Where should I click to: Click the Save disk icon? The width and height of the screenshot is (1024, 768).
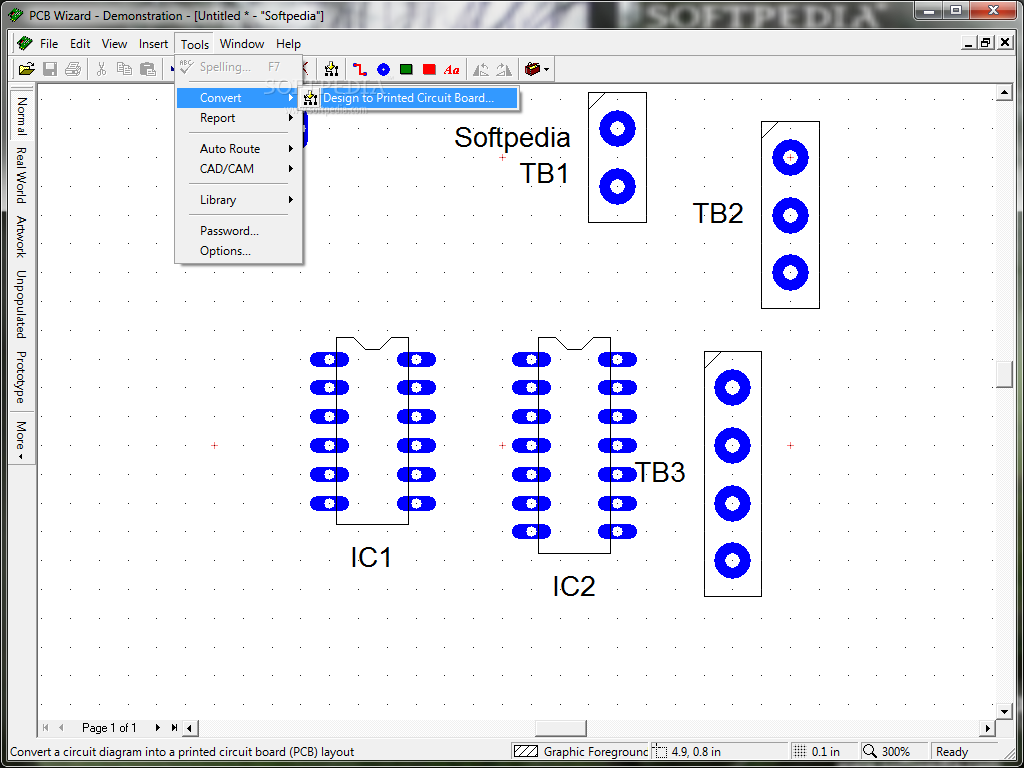(x=50, y=69)
